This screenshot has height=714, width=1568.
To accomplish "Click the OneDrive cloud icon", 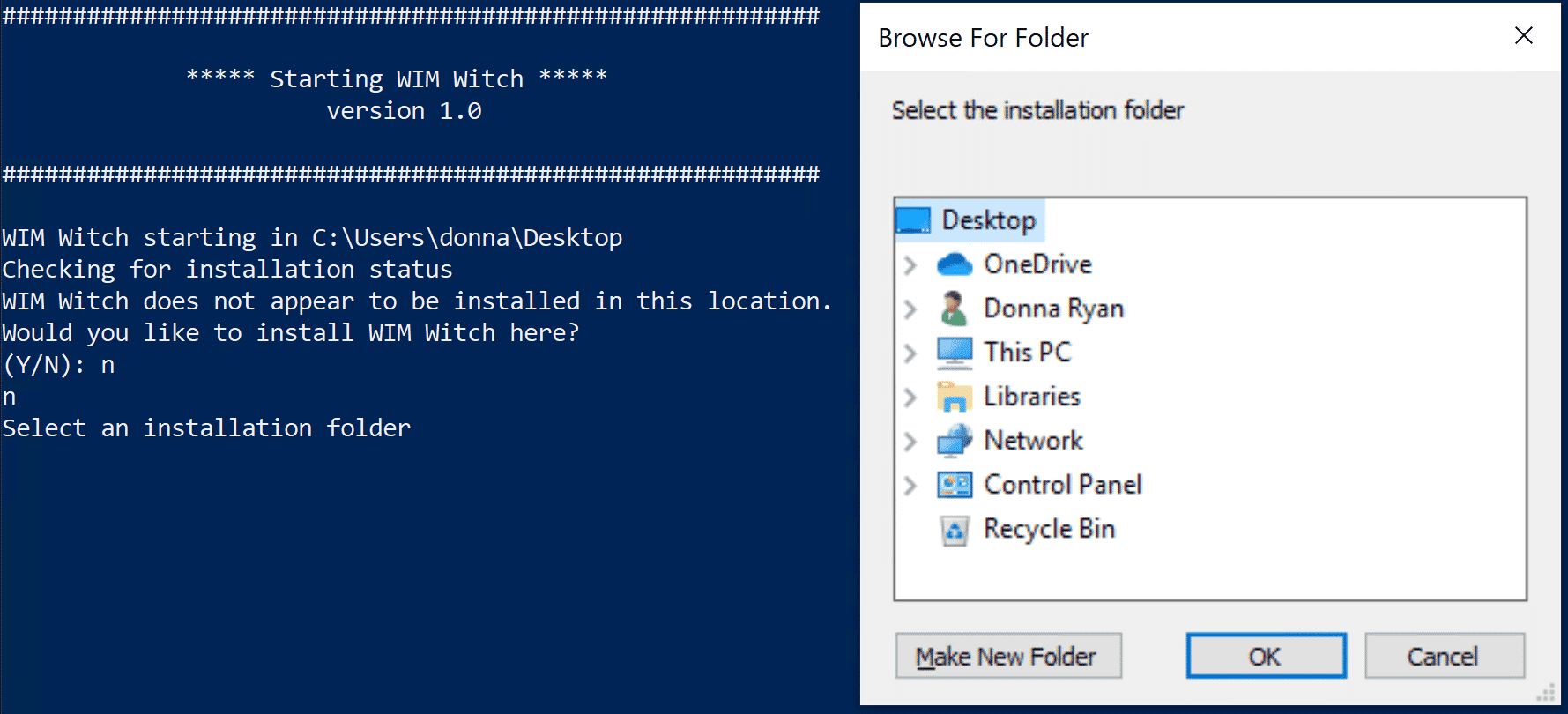I will click(955, 264).
